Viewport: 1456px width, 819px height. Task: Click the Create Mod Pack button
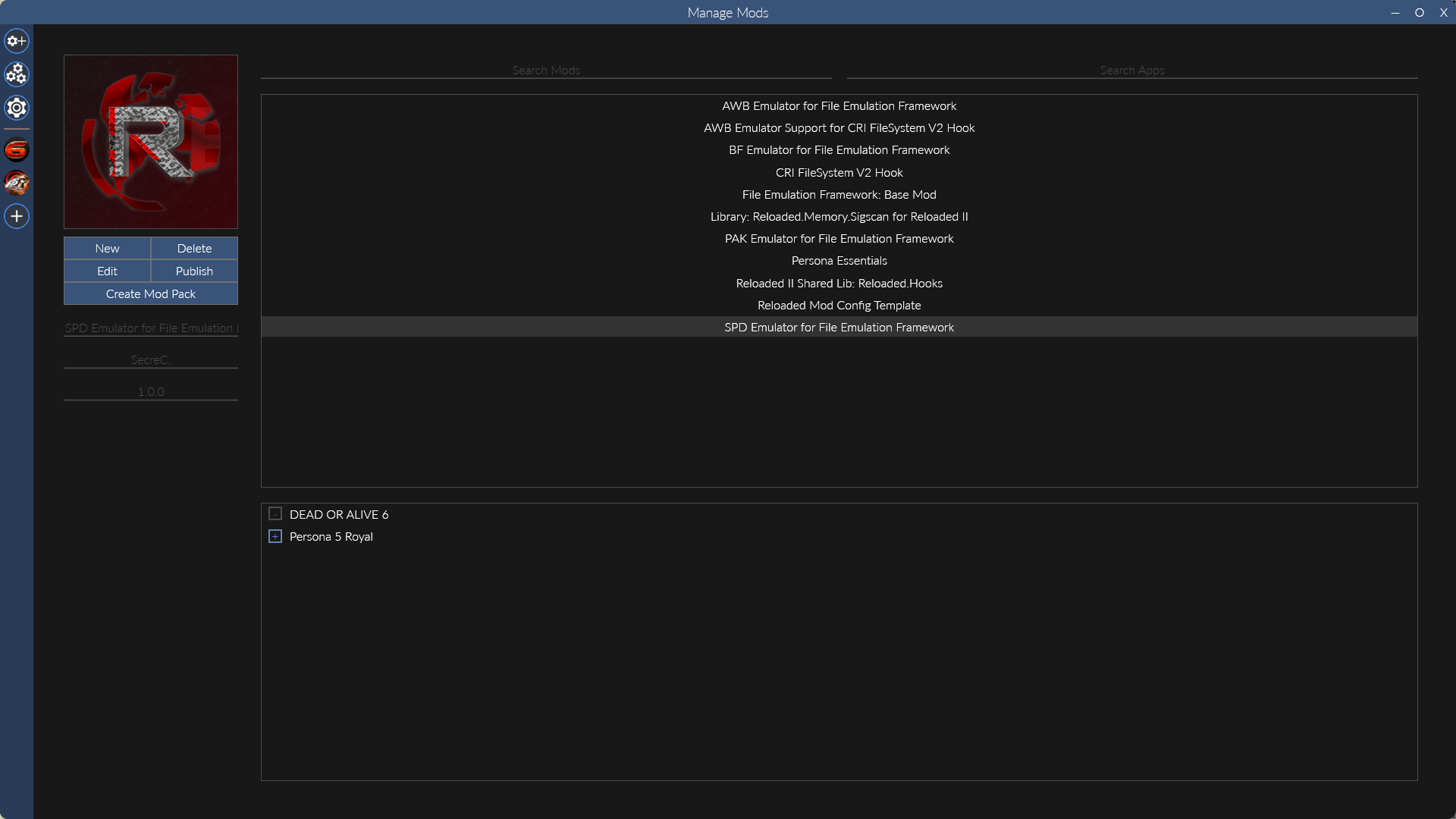(x=151, y=293)
